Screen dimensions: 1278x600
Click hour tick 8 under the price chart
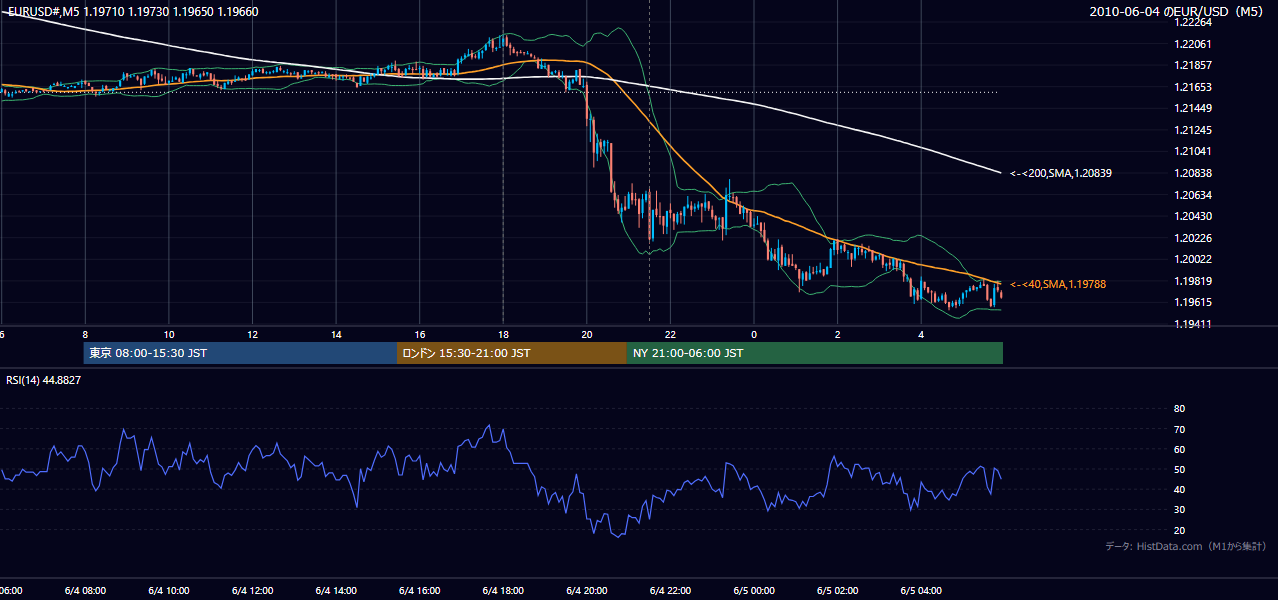click(85, 334)
